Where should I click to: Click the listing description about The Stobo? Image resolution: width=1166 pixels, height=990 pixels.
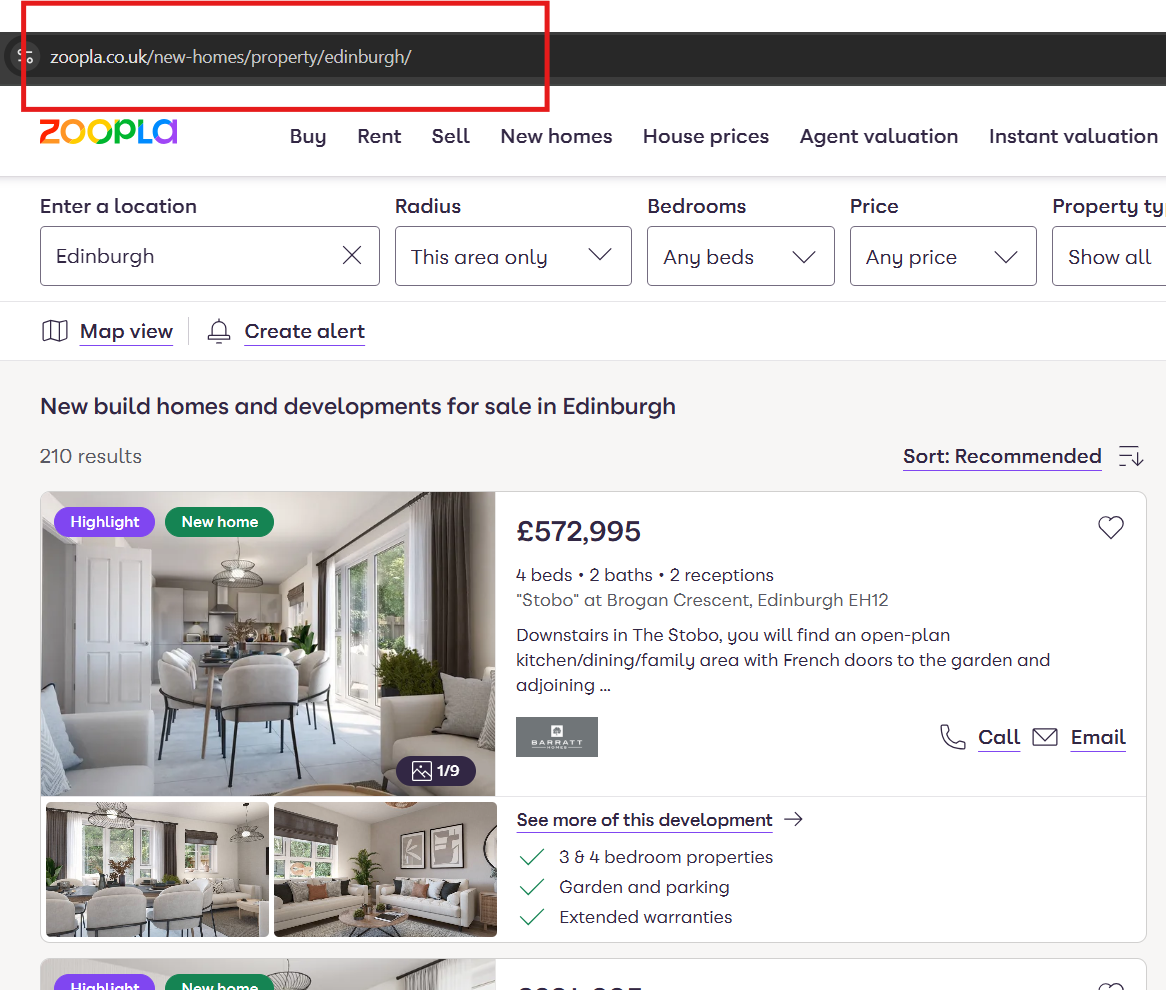pos(783,660)
